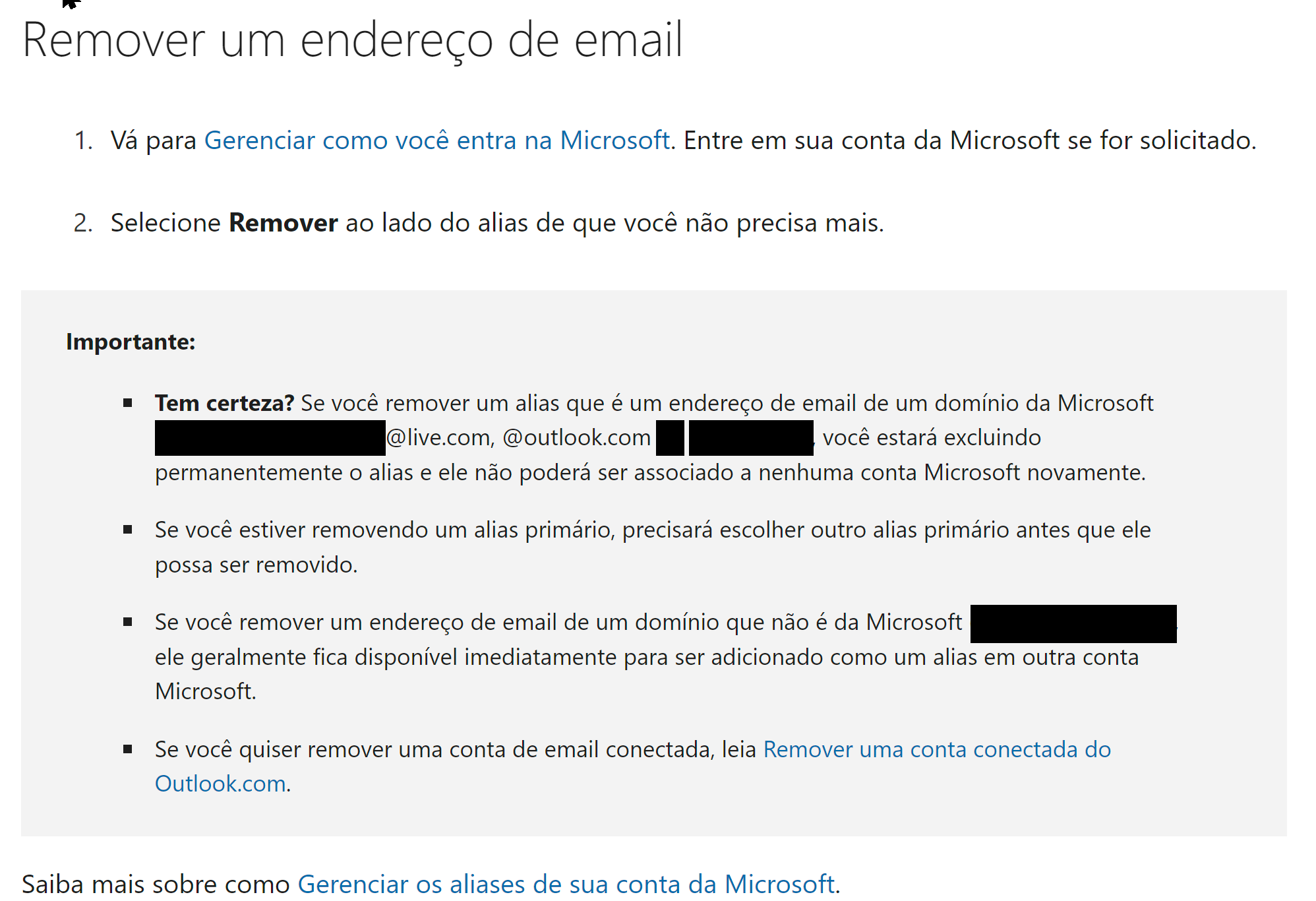Click the bullet beside domínio que não é da Microsoft
The image size is (1316, 901).
point(128,622)
